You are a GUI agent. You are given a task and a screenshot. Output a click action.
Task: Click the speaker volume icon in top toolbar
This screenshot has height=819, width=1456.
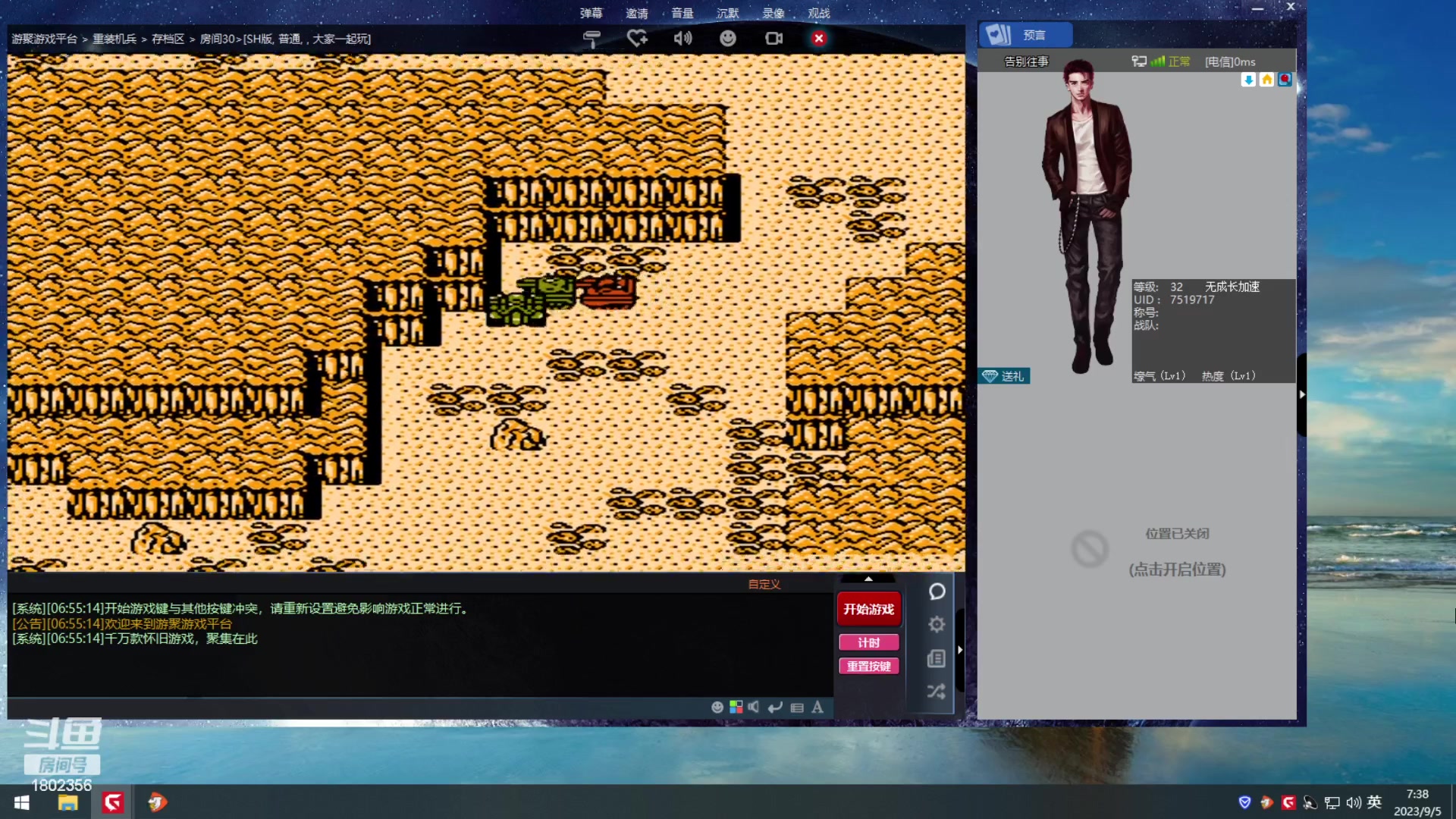point(682,38)
